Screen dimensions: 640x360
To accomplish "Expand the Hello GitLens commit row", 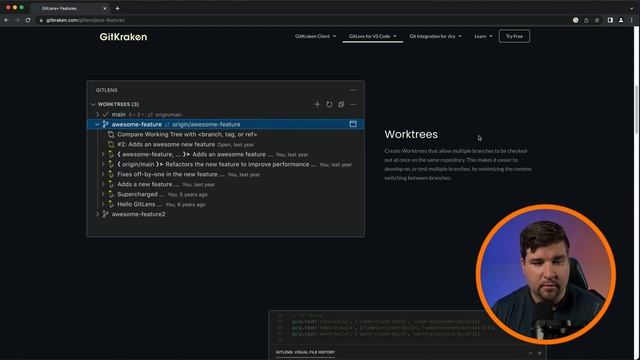I will (103, 204).
